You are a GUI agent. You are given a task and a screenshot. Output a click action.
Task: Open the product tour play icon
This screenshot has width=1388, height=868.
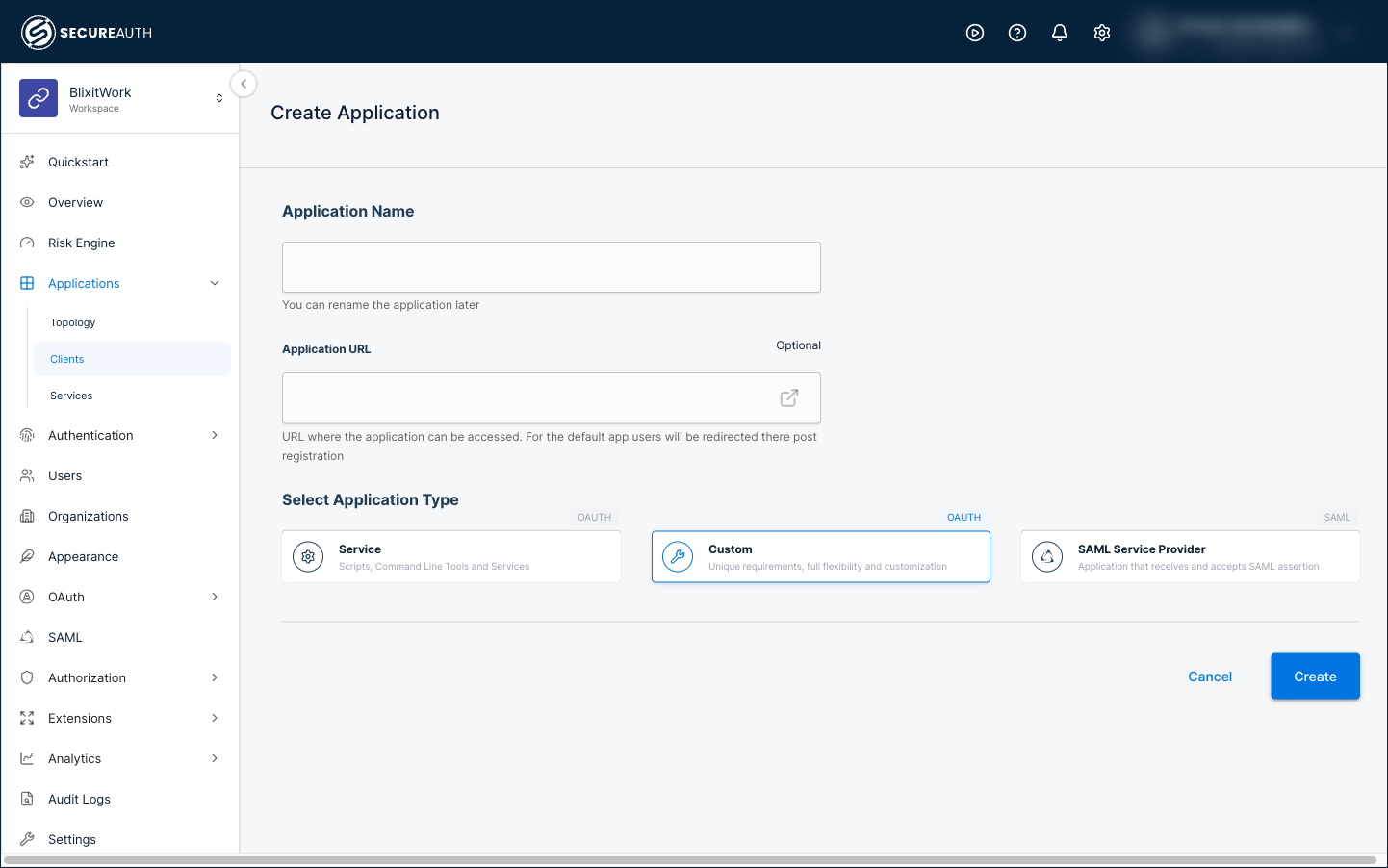coord(975,33)
